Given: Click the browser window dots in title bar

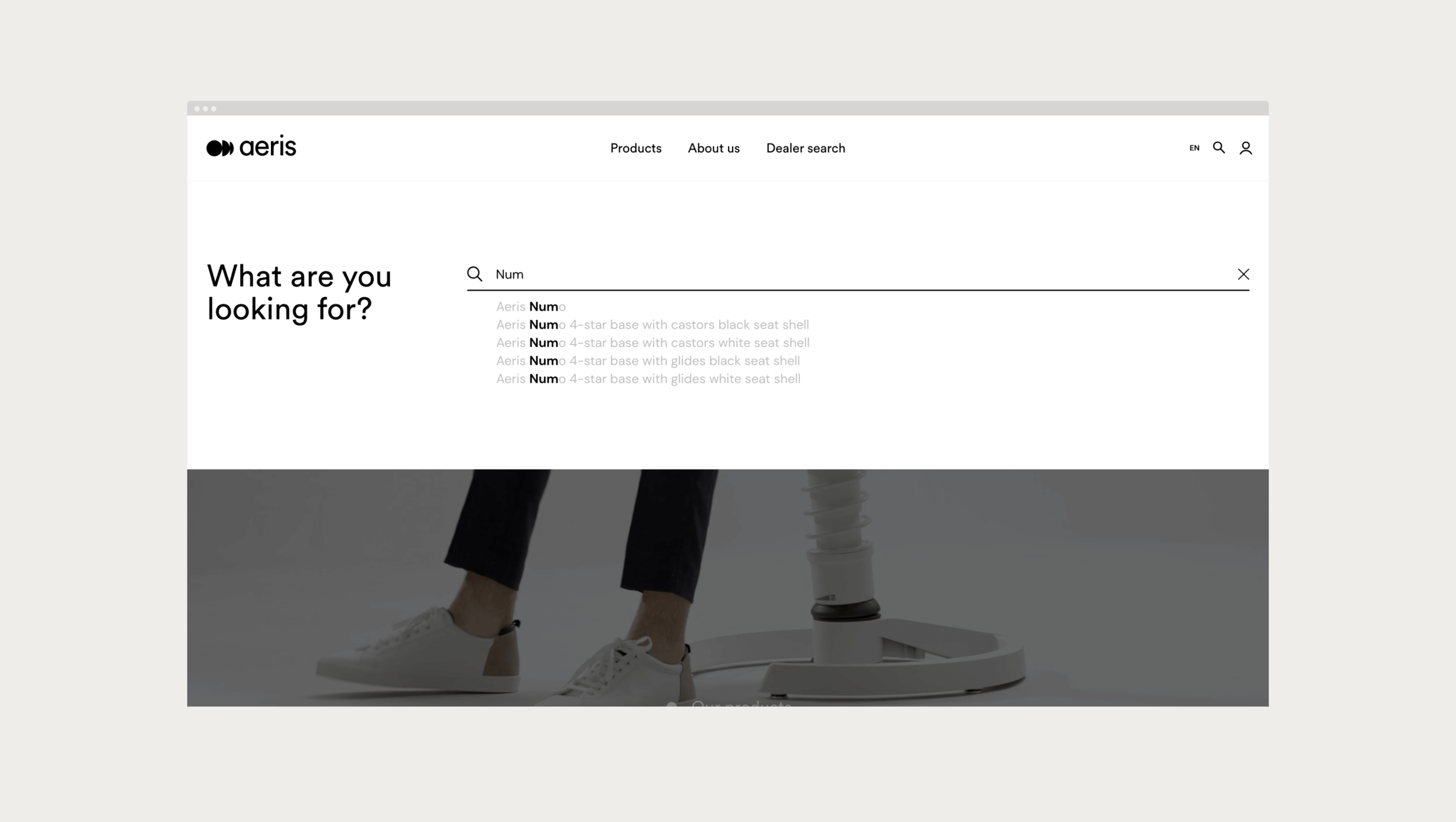Looking at the screenshot, I should click(x=205, y=108).
